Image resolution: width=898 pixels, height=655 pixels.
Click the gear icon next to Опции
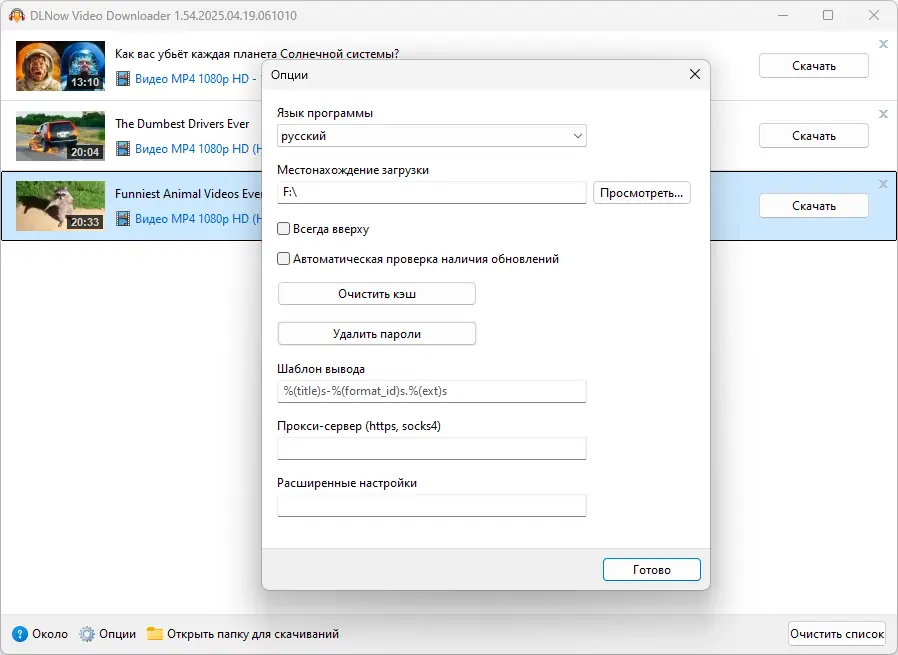(87, 634)
